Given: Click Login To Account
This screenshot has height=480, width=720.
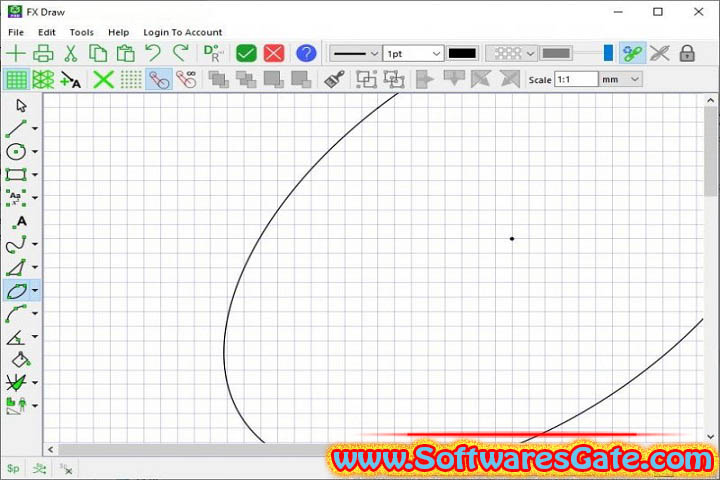Looking at the screenshot, I should 183,32.
